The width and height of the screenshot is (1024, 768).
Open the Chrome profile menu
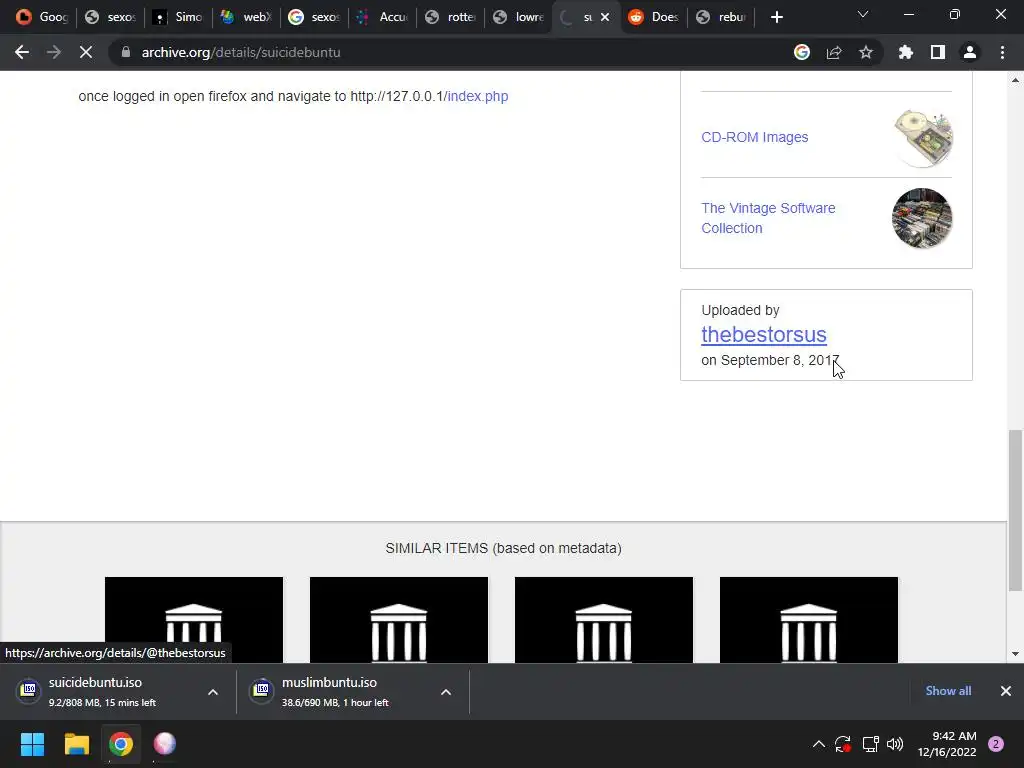pyautogui.click(x=970, y=52)
